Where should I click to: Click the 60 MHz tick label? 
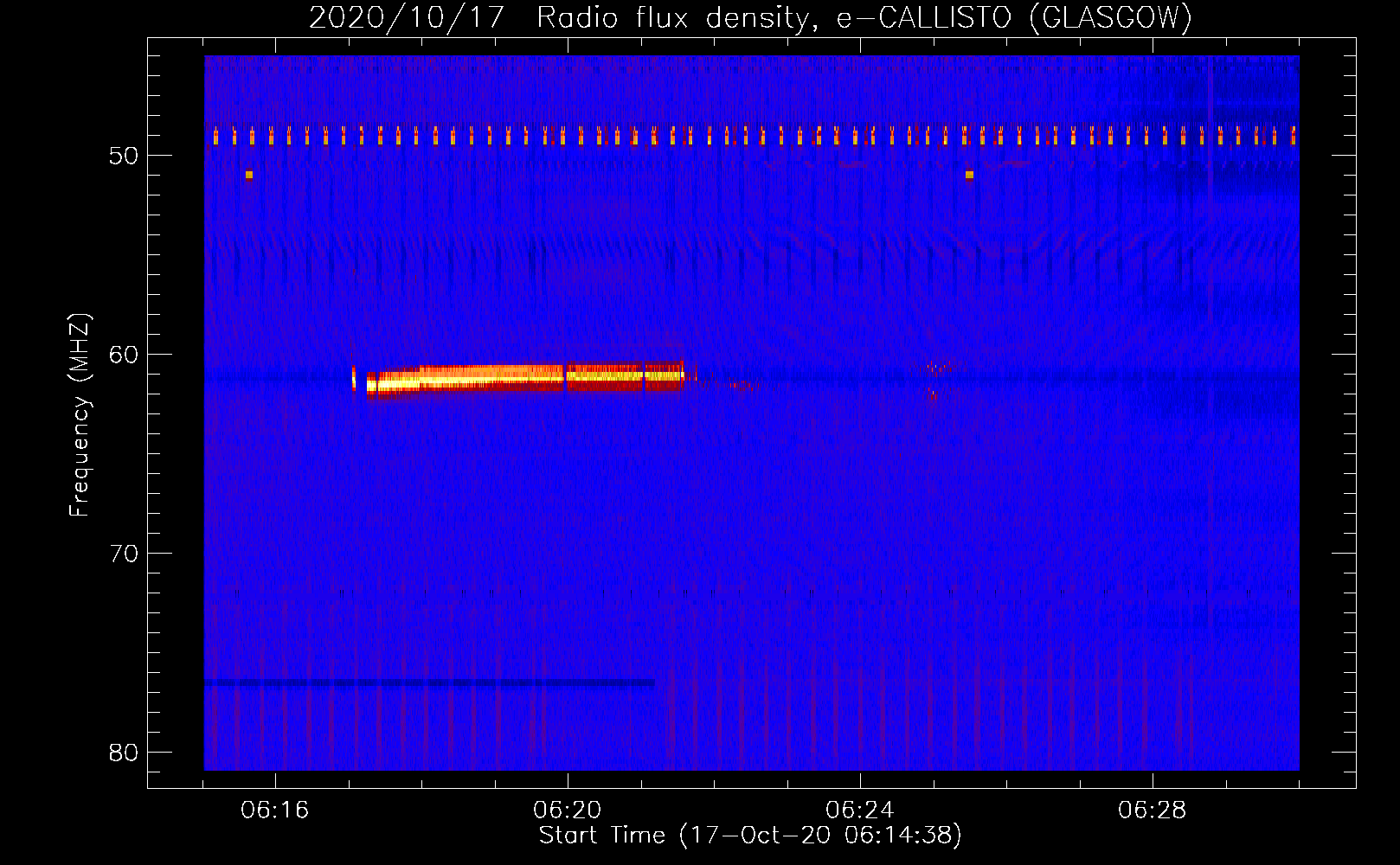pos(124,355)
